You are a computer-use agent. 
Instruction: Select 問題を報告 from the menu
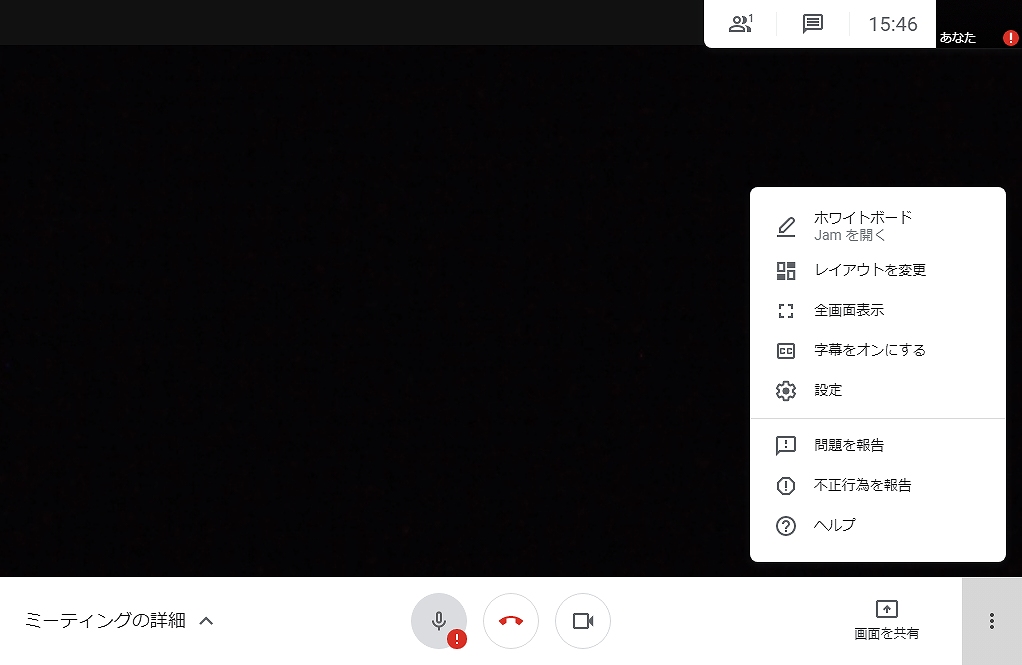849,445
